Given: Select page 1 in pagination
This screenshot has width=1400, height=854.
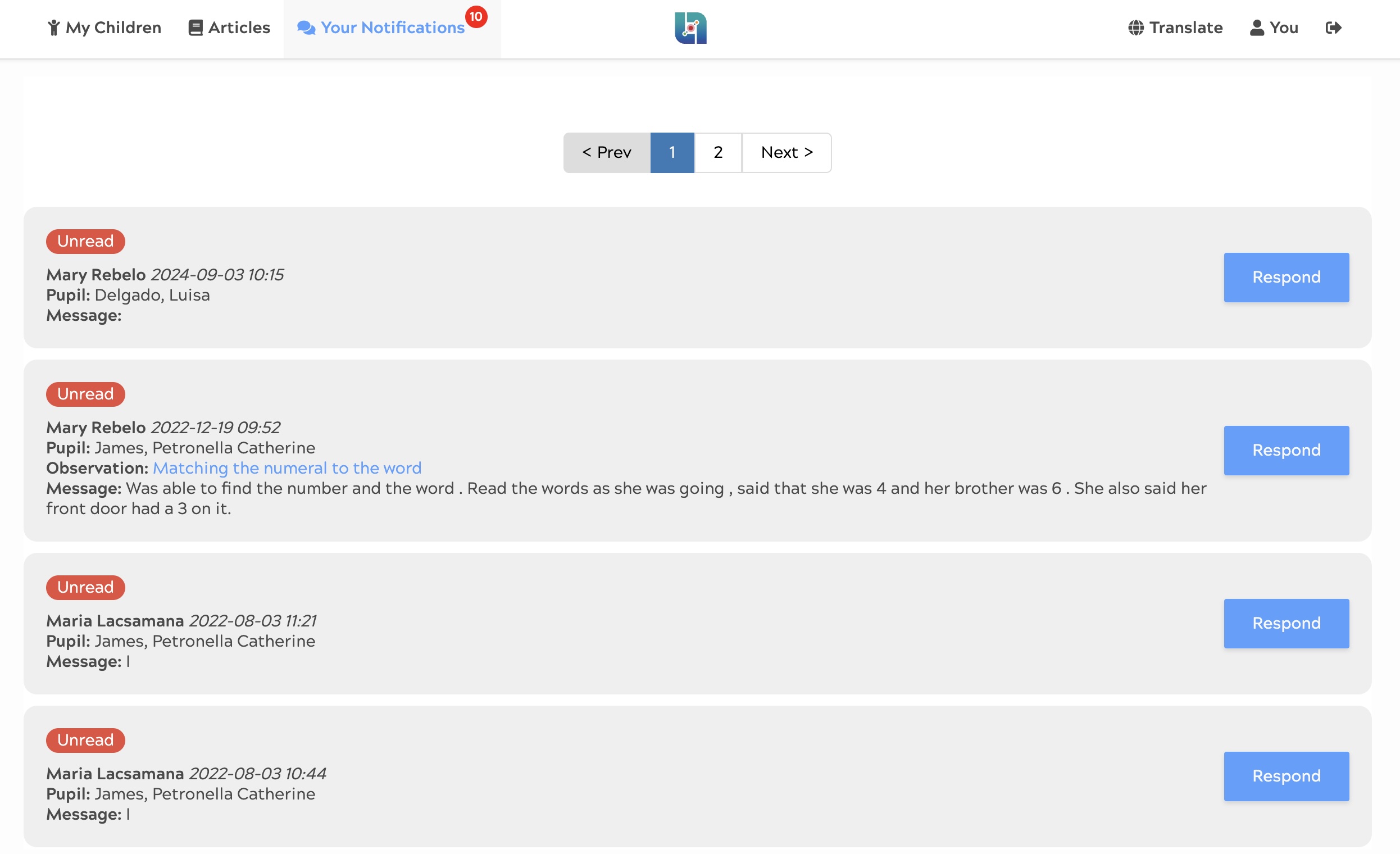Looking at the screenshot, I should pyautogui.click(x=671, y=152).
